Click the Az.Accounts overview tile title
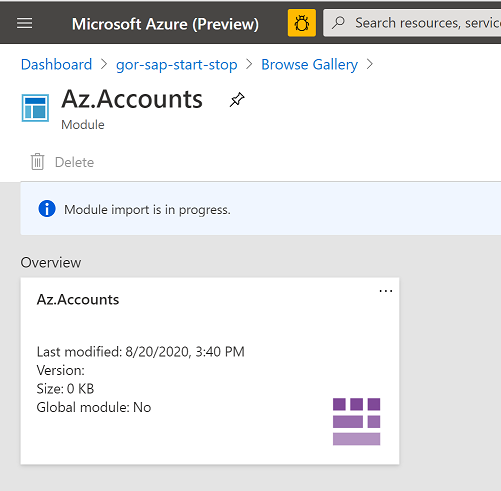The image size is (501, 491). point(78,299)
